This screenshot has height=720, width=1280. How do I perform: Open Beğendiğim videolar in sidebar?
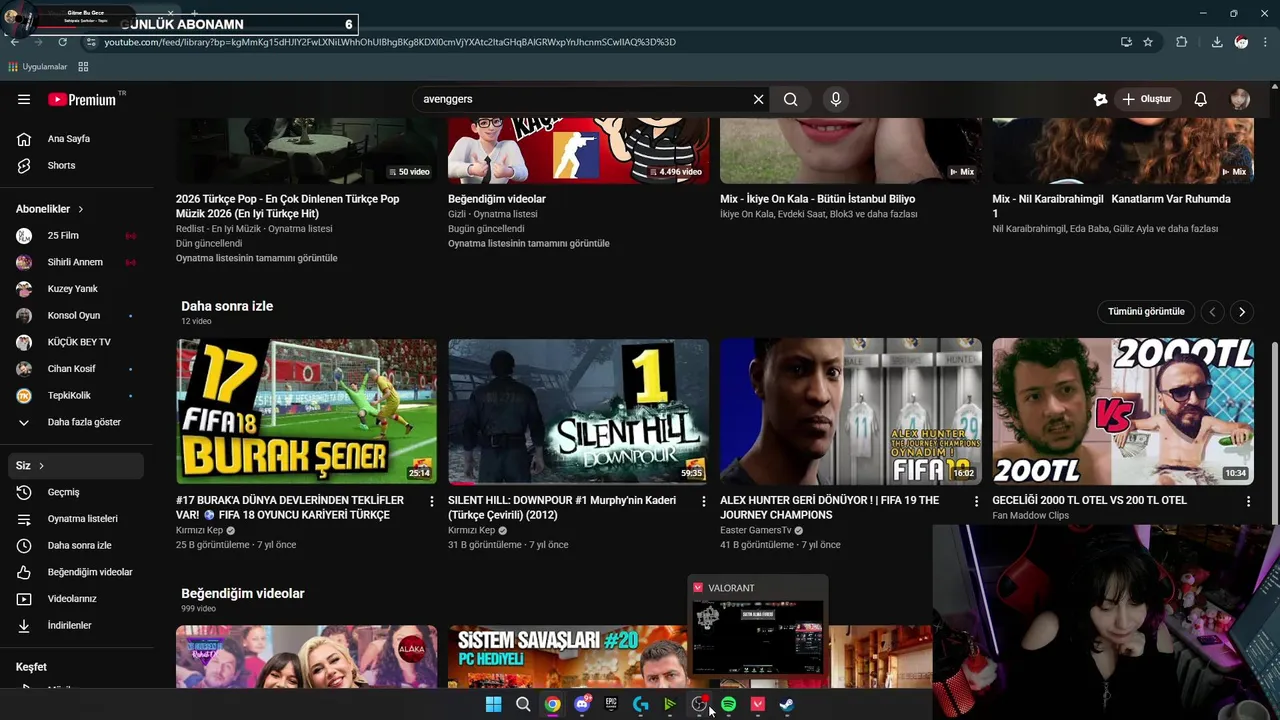(x=77, y=572)
